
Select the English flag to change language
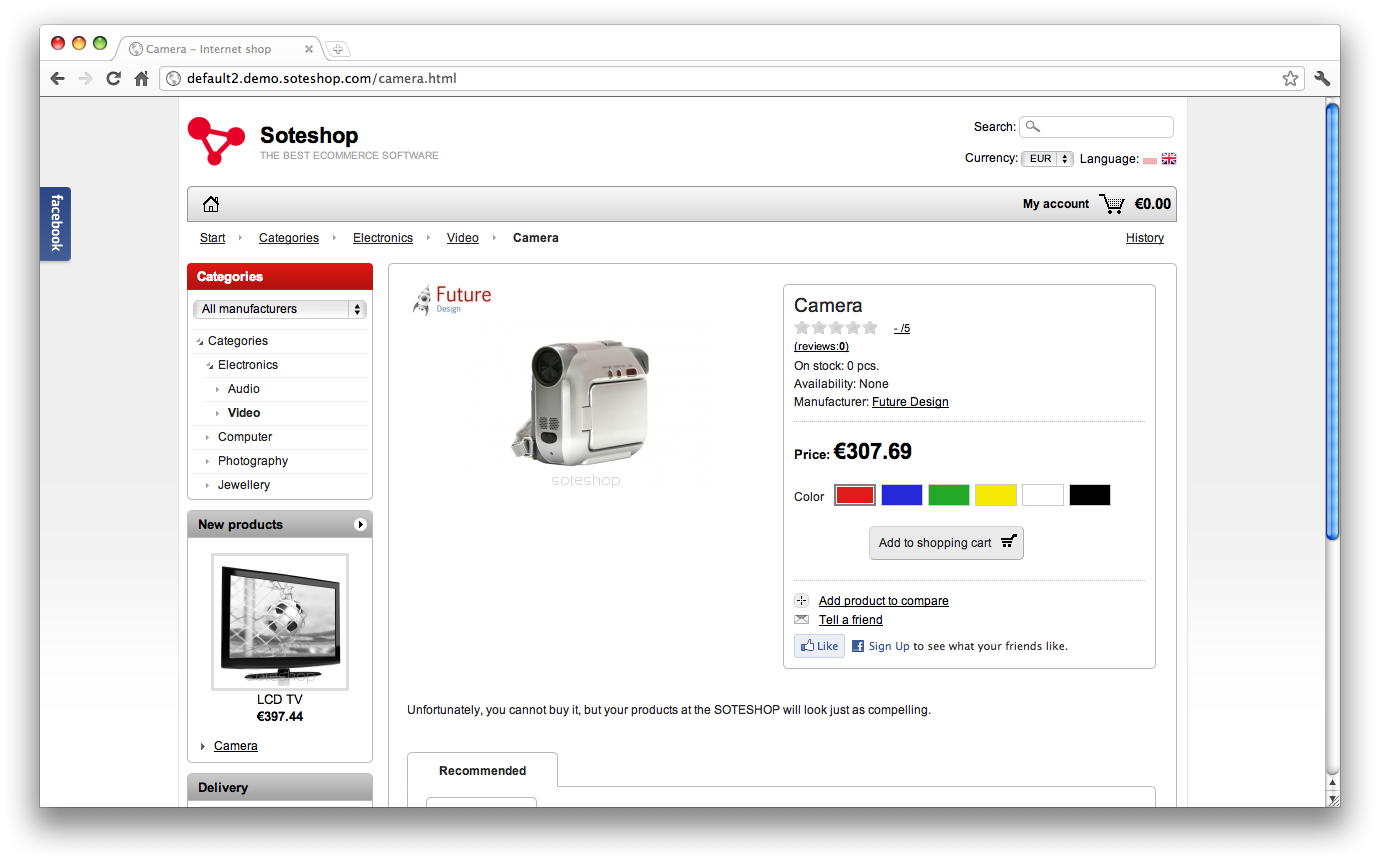pyautogui.click(x=1168, y=158)
